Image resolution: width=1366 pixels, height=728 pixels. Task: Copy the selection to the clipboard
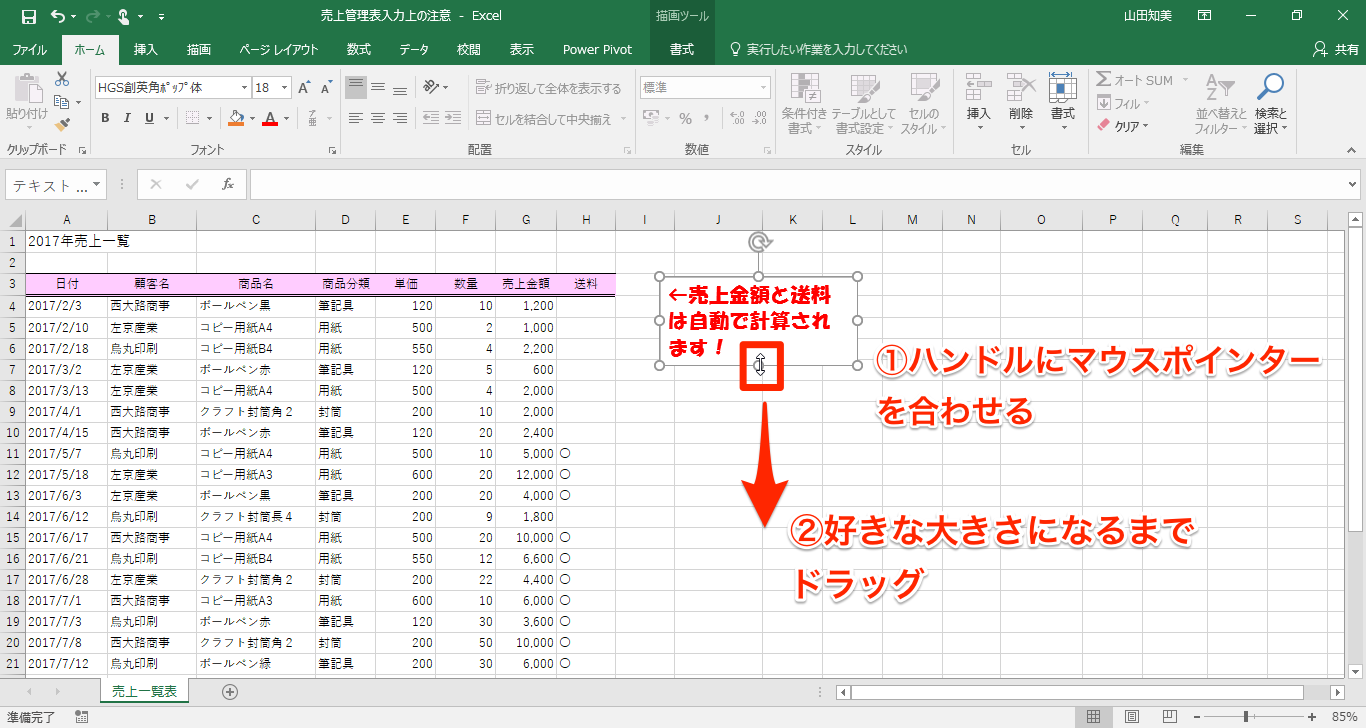[62, 102]
